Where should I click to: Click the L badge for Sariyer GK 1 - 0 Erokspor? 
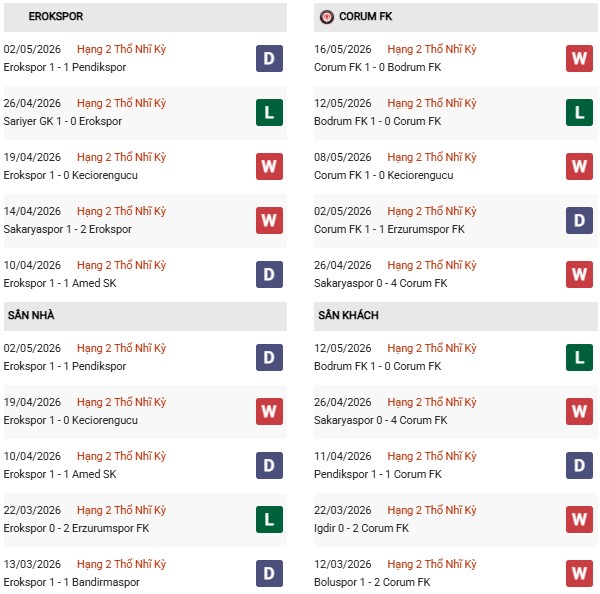click(x=269, y=113)
